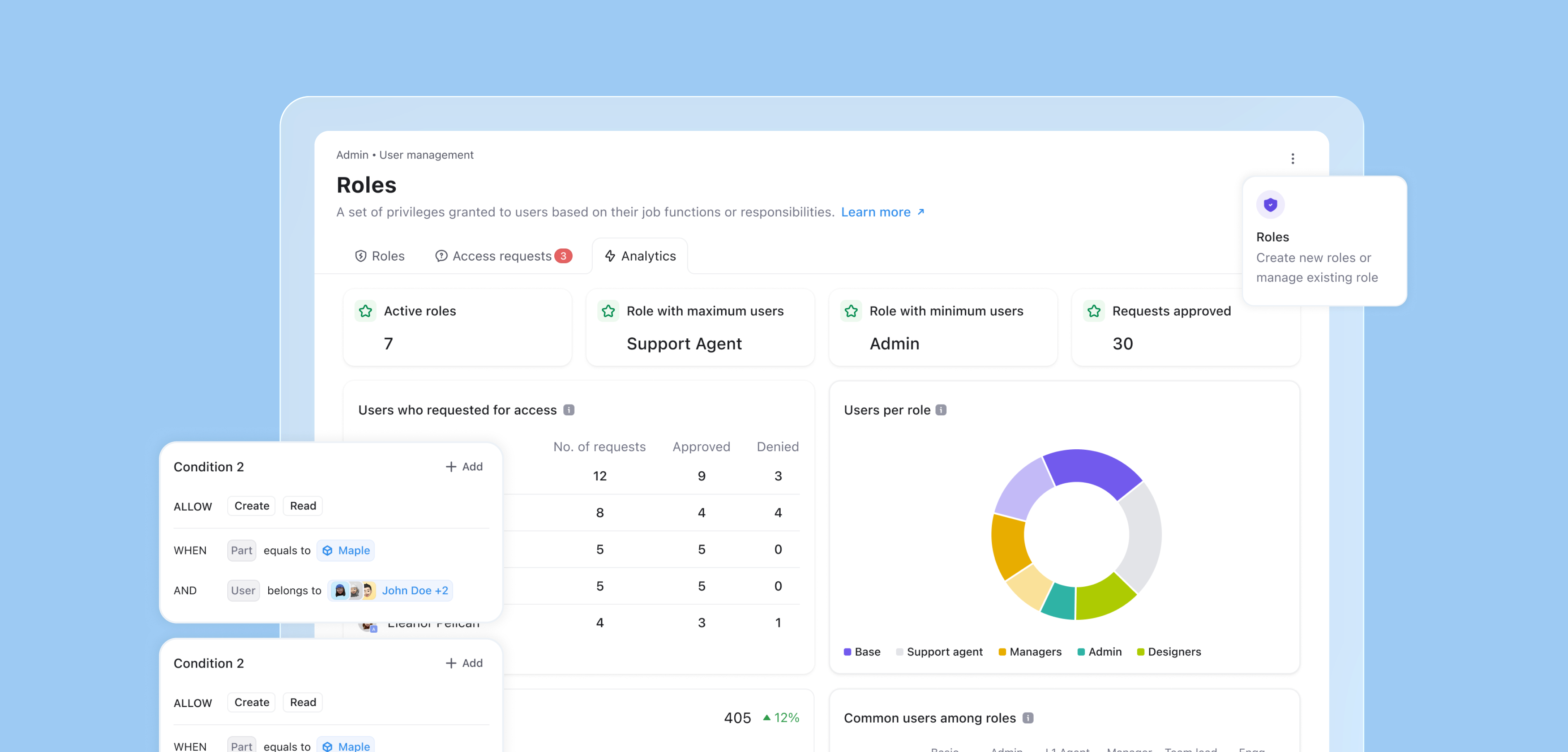Click Read chip in upper Condition 2 card

[x=303, y=506]
